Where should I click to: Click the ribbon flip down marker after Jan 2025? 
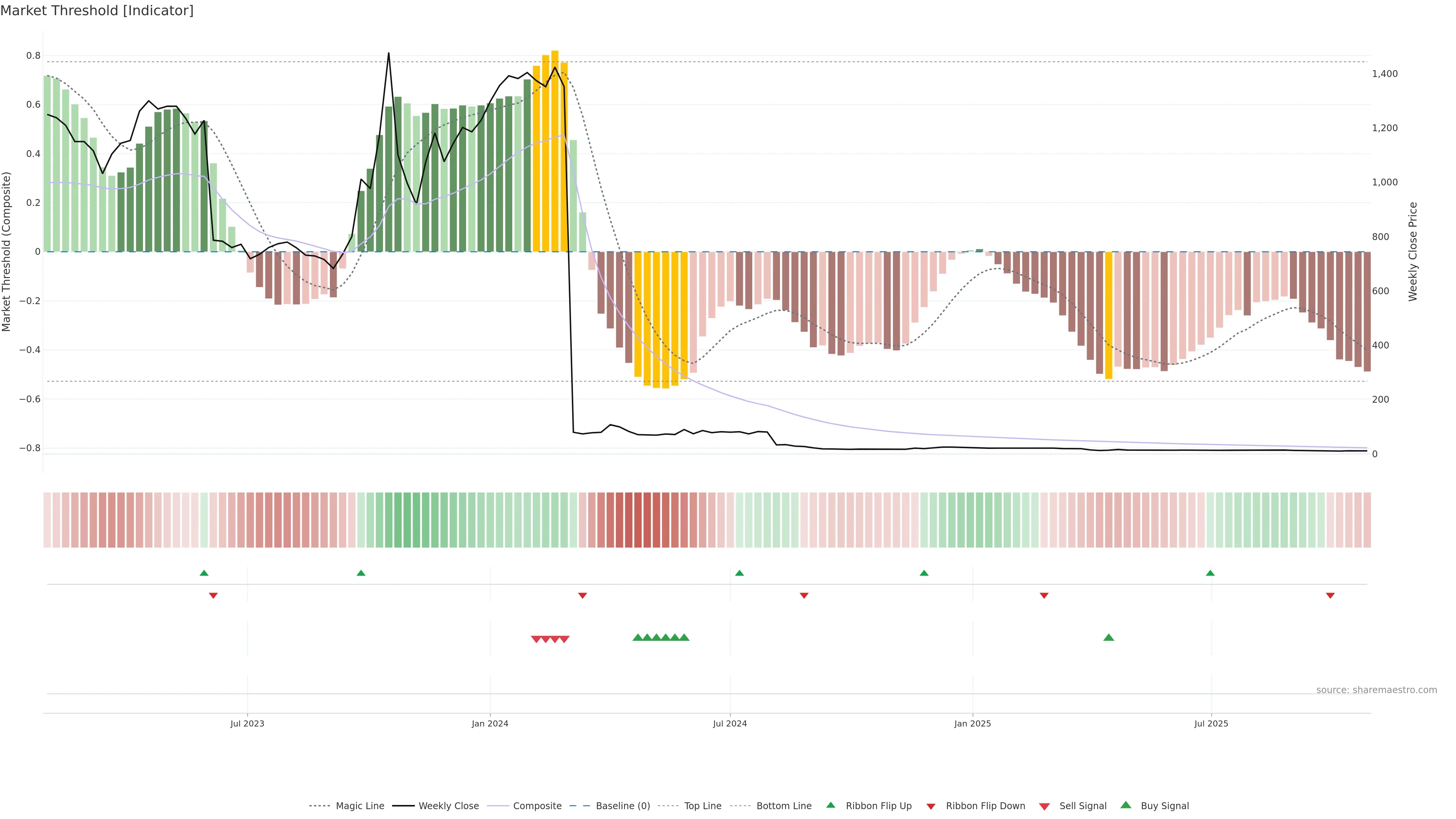coord(1044,596)
